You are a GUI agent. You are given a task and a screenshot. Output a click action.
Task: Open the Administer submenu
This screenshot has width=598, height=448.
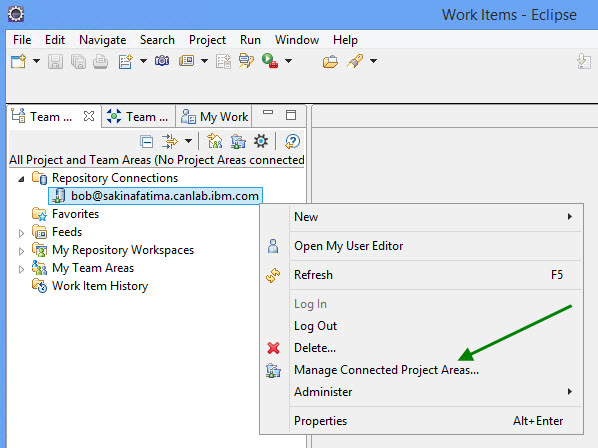422,392
